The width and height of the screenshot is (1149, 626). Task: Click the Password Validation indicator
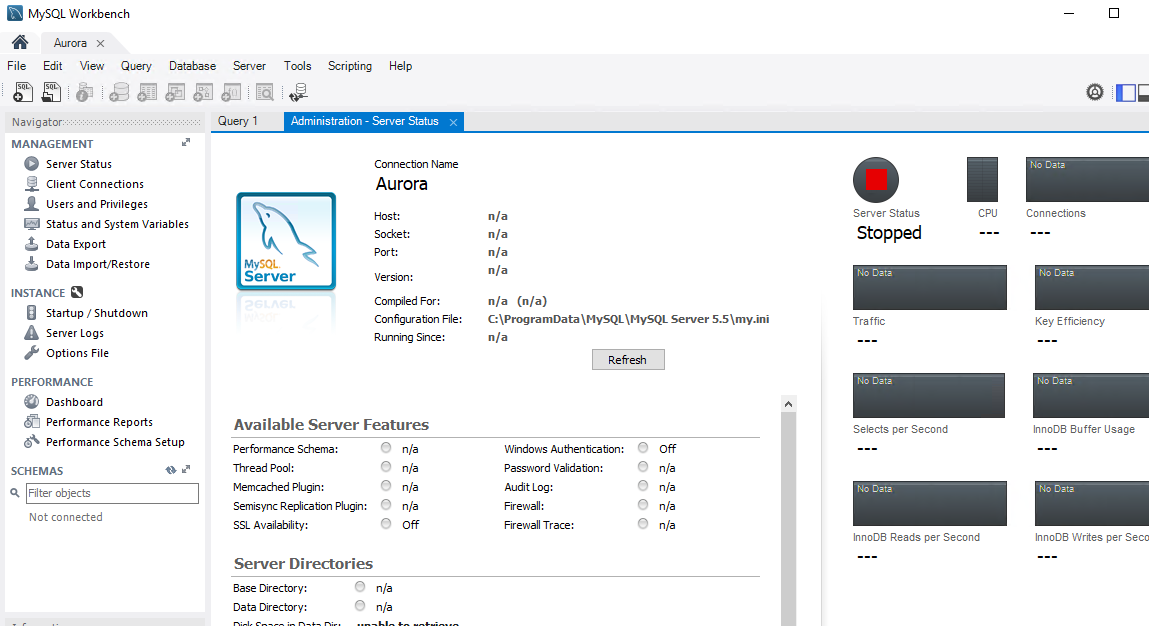[x=643, y=466]
